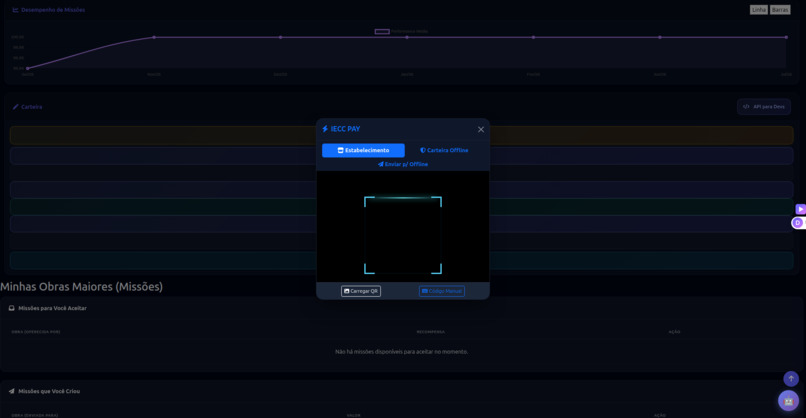The width and height of the screenshot is (806, 418).
Task: Click the lightning bolt IECC PAY icon
Action: point(325,129)
